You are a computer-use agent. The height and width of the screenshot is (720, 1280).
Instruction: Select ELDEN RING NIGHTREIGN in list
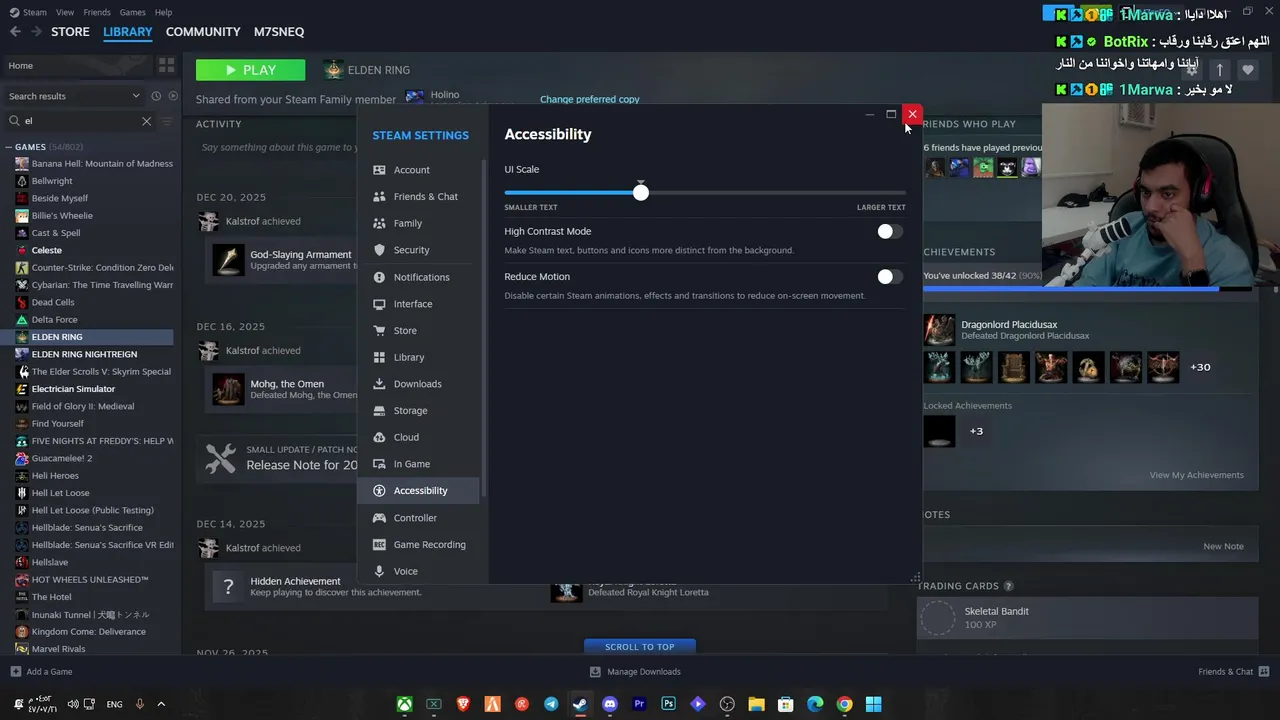(84, 354)
